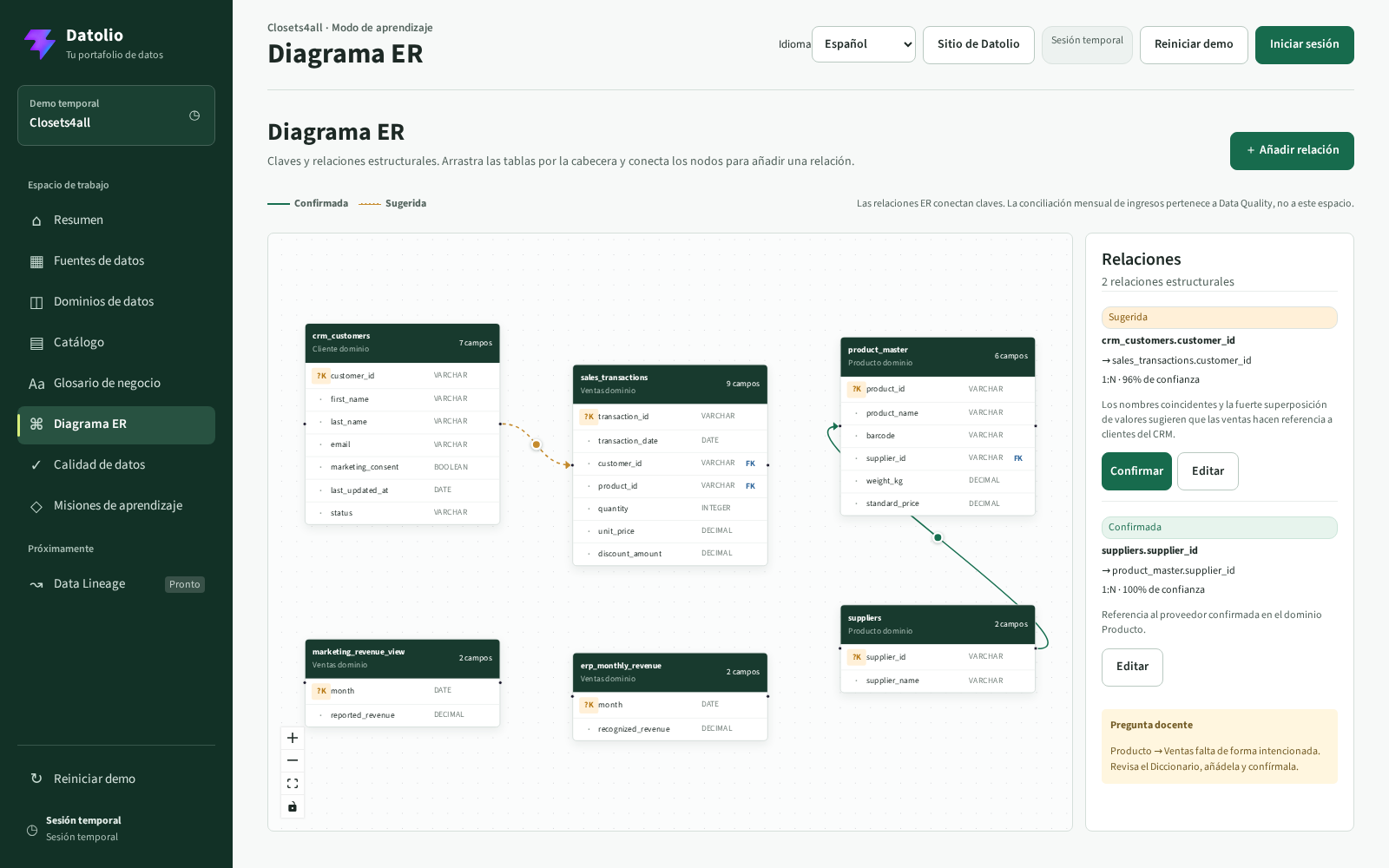Click the discount_amount field row
Screen dimensions: 1389x868
click(669, 554)
